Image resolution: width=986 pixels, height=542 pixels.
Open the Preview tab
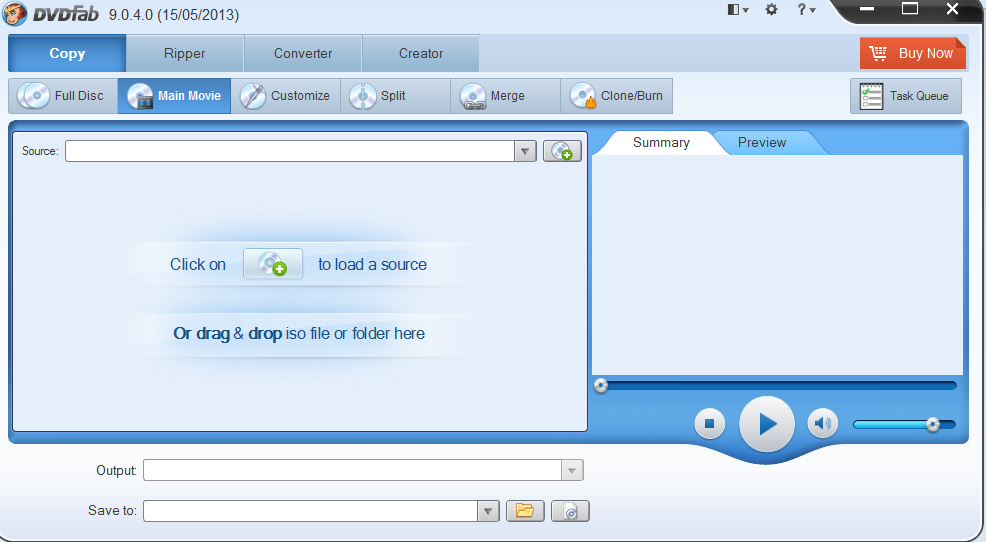(x=762, y=143)
